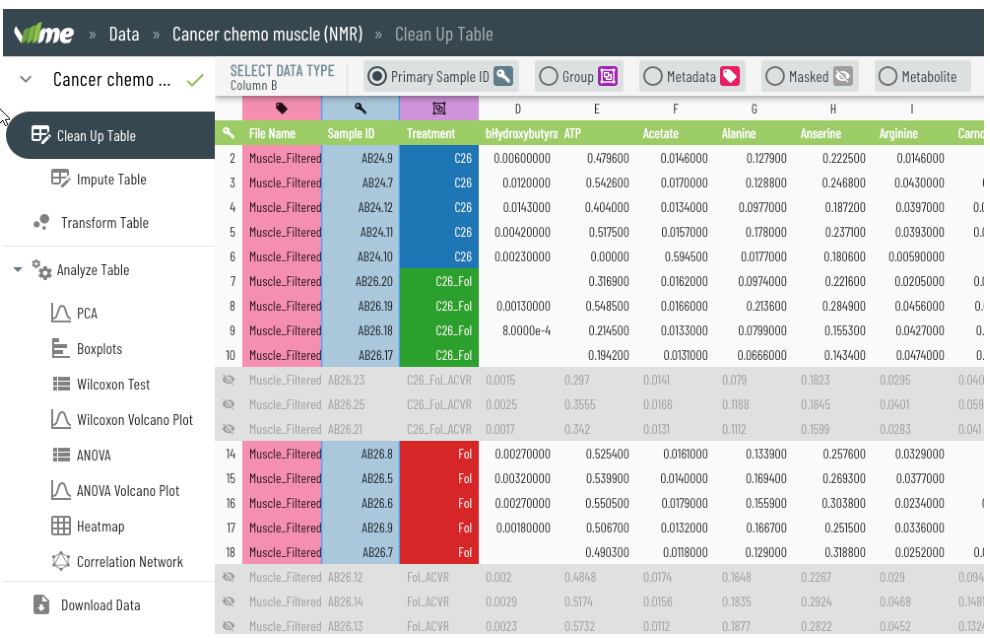Click the red Fol treatment cell for AB26.8
990x640 pixels.
(438, 454)
